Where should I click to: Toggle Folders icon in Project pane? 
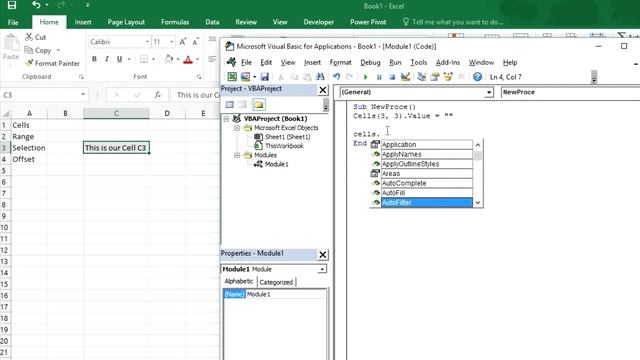point(259,104)
